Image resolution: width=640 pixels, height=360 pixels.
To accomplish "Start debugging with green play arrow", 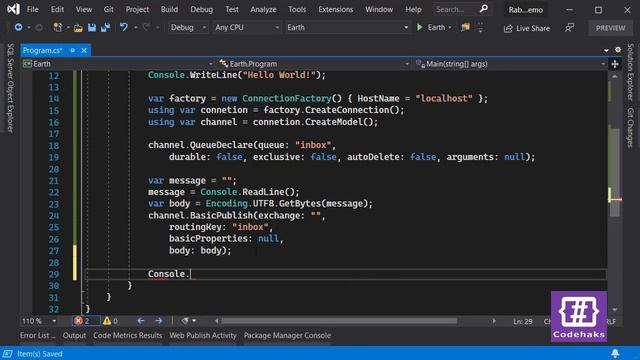I will point(419,27).
